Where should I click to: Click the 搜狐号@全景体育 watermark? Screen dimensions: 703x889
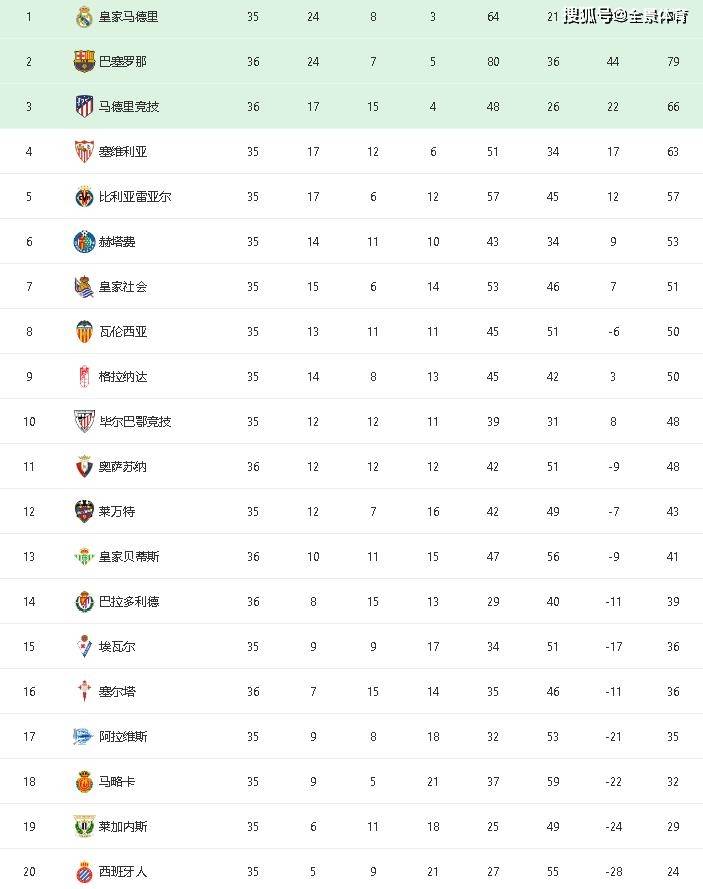pos(625,16)
